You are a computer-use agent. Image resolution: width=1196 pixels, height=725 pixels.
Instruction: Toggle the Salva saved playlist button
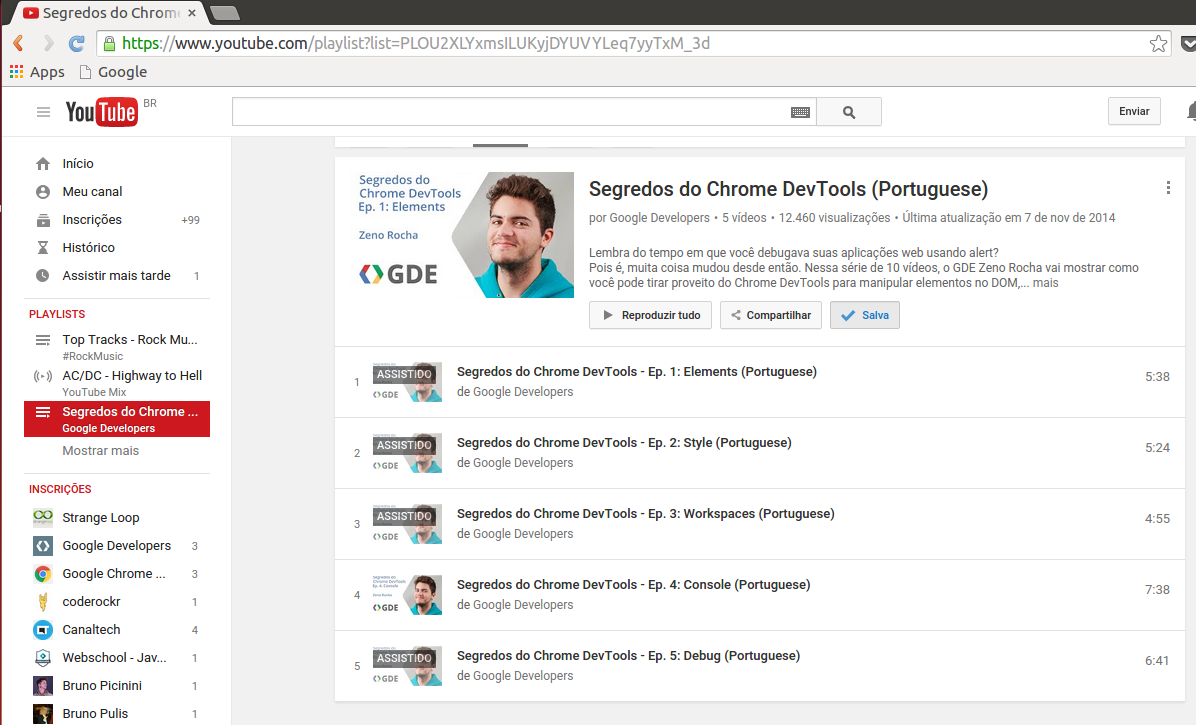pyautogui.click(x=865, y=315)
